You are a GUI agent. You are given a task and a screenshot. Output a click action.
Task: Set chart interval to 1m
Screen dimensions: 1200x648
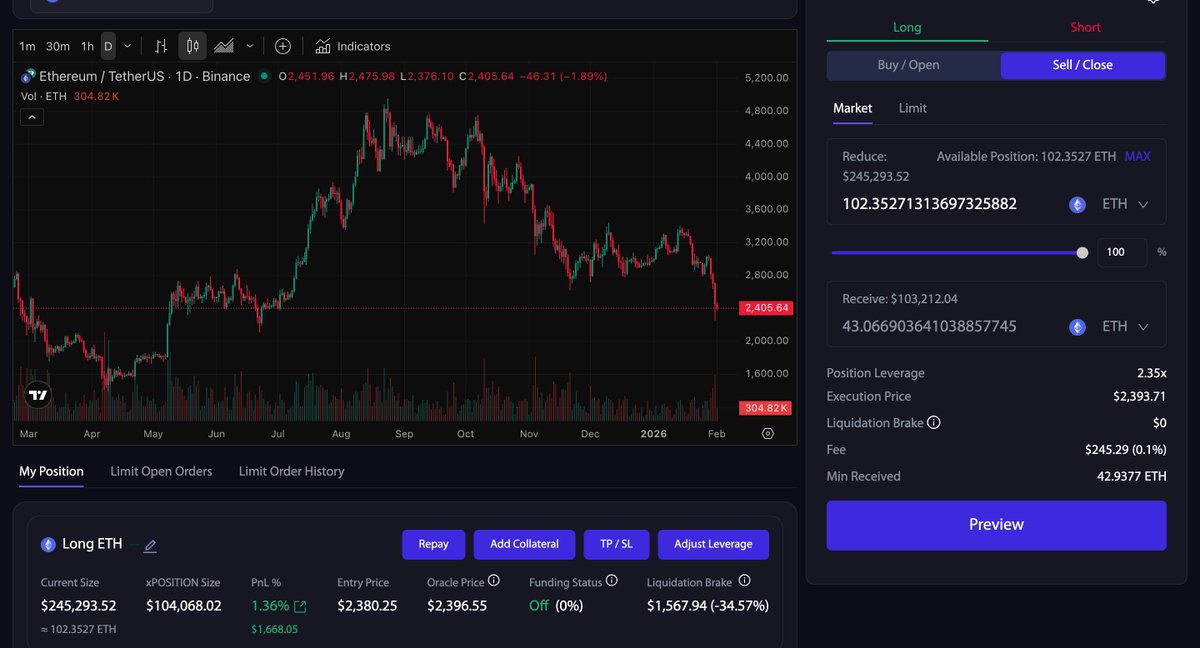click(27, 46)
